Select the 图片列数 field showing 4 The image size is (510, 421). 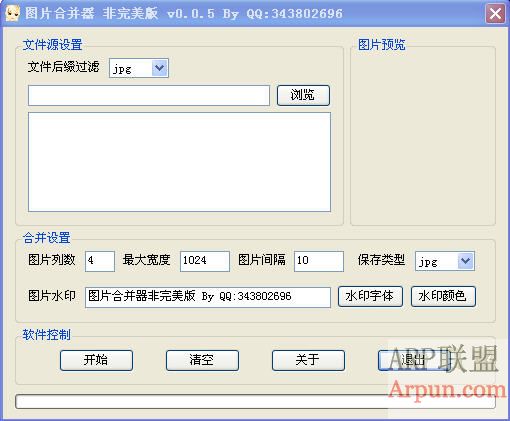(x=100, y=261)
